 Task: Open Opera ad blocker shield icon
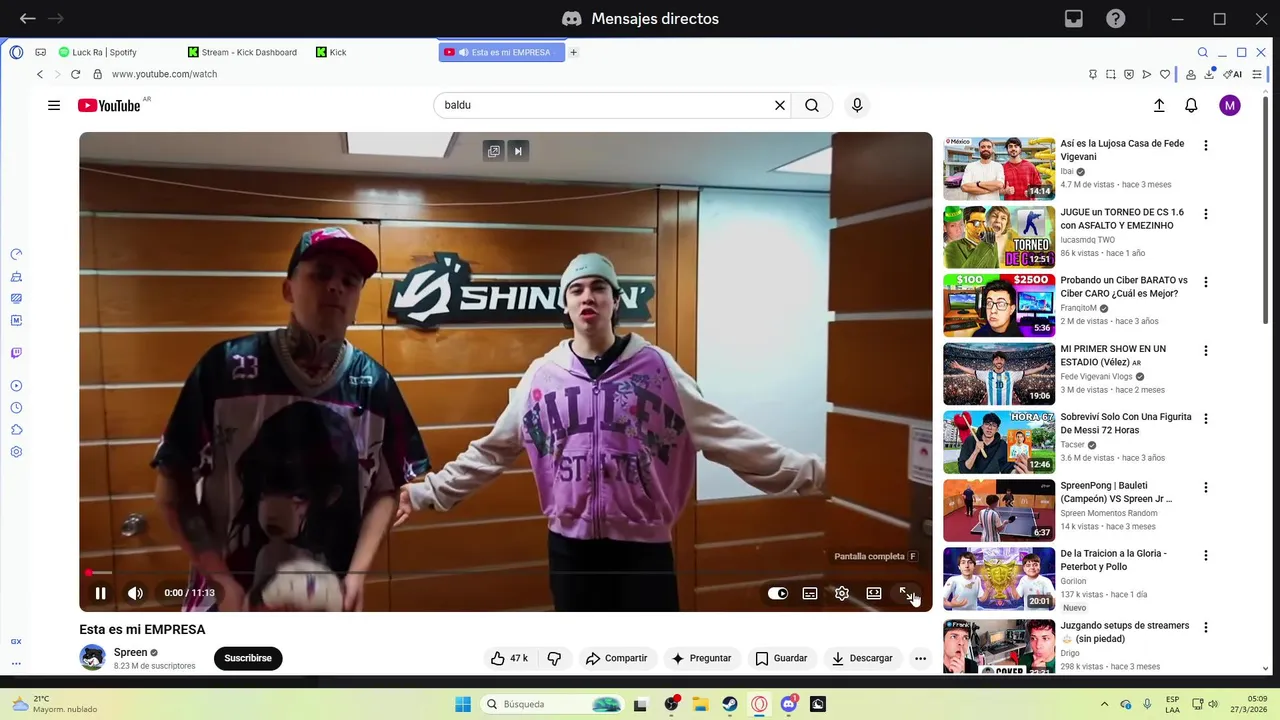point(1129,74)
